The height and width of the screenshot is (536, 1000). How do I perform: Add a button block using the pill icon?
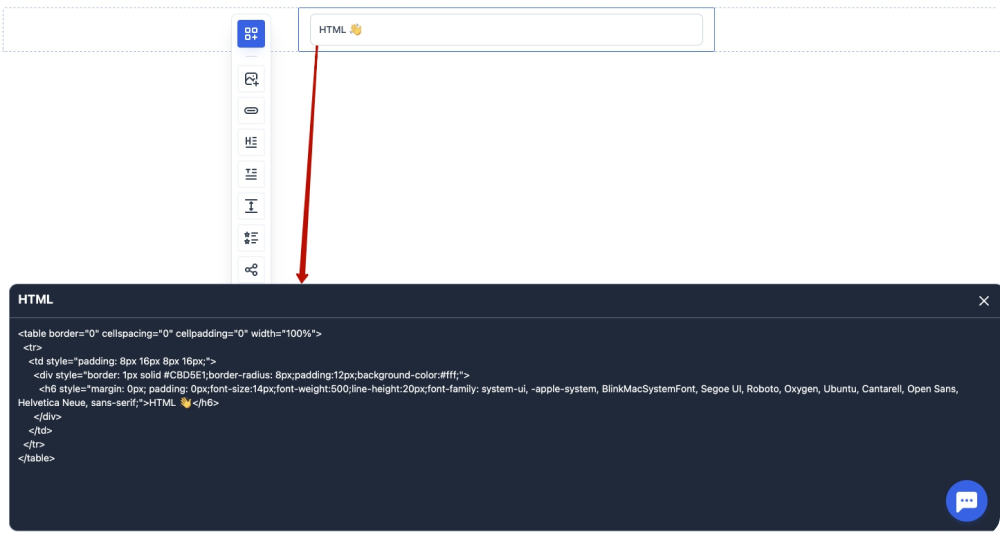click(251, 111)
